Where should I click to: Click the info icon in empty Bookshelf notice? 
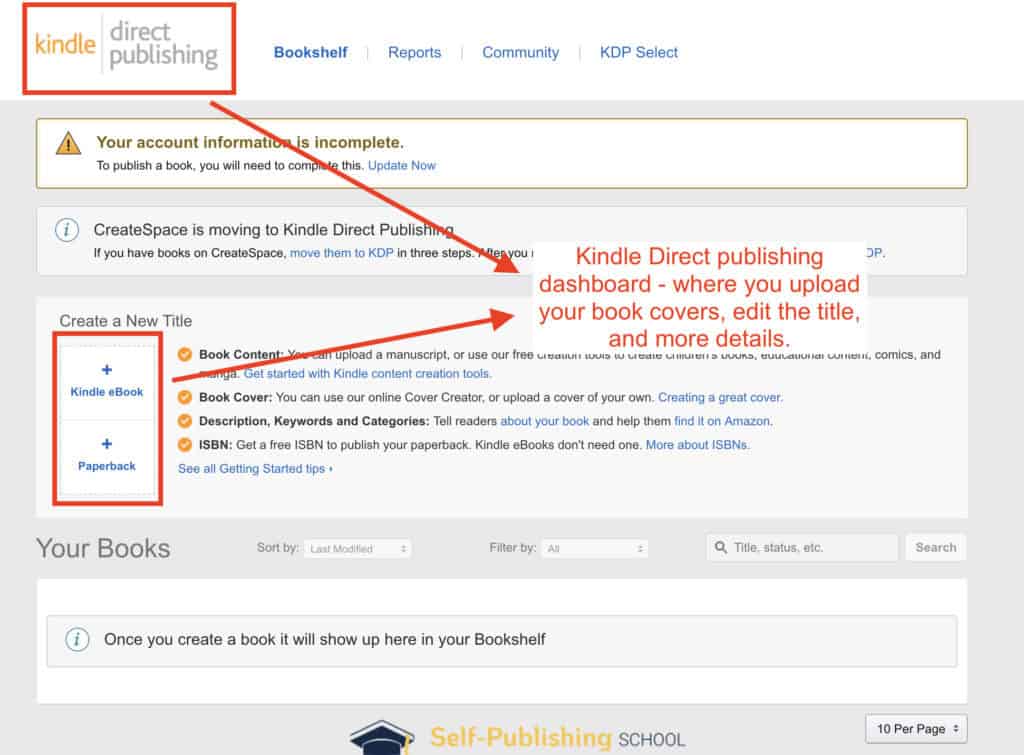coord(78,639)
